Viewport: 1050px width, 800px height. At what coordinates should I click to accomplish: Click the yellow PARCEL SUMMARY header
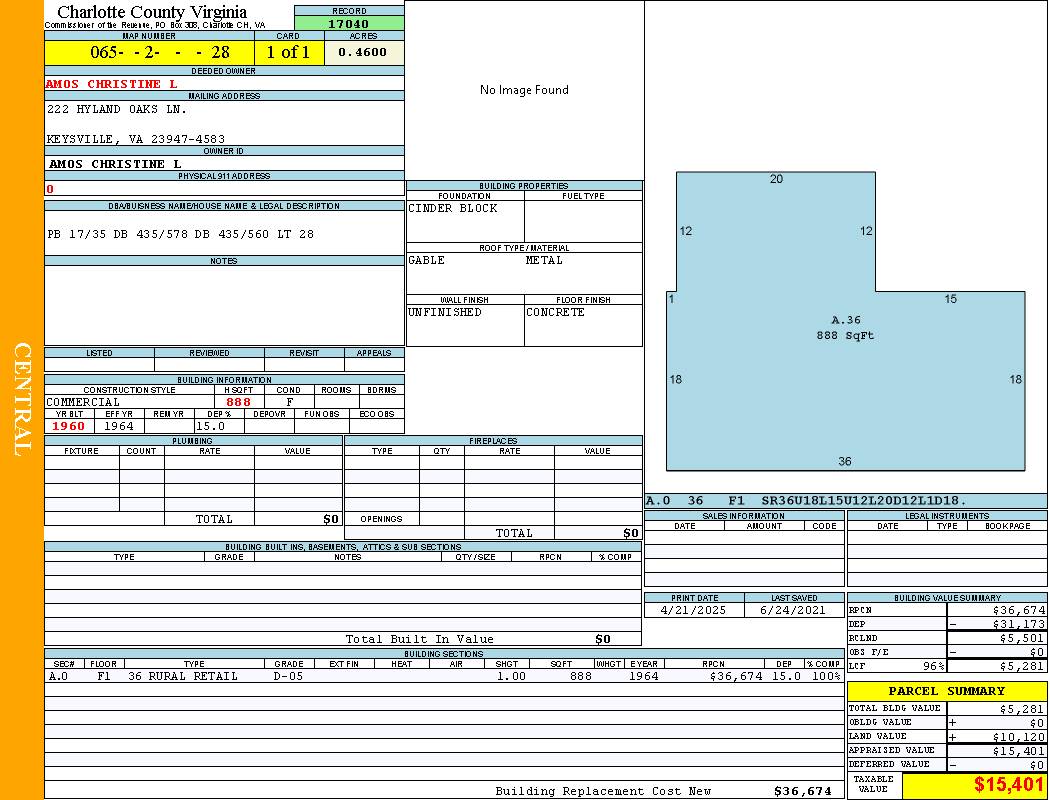[946, 691]
